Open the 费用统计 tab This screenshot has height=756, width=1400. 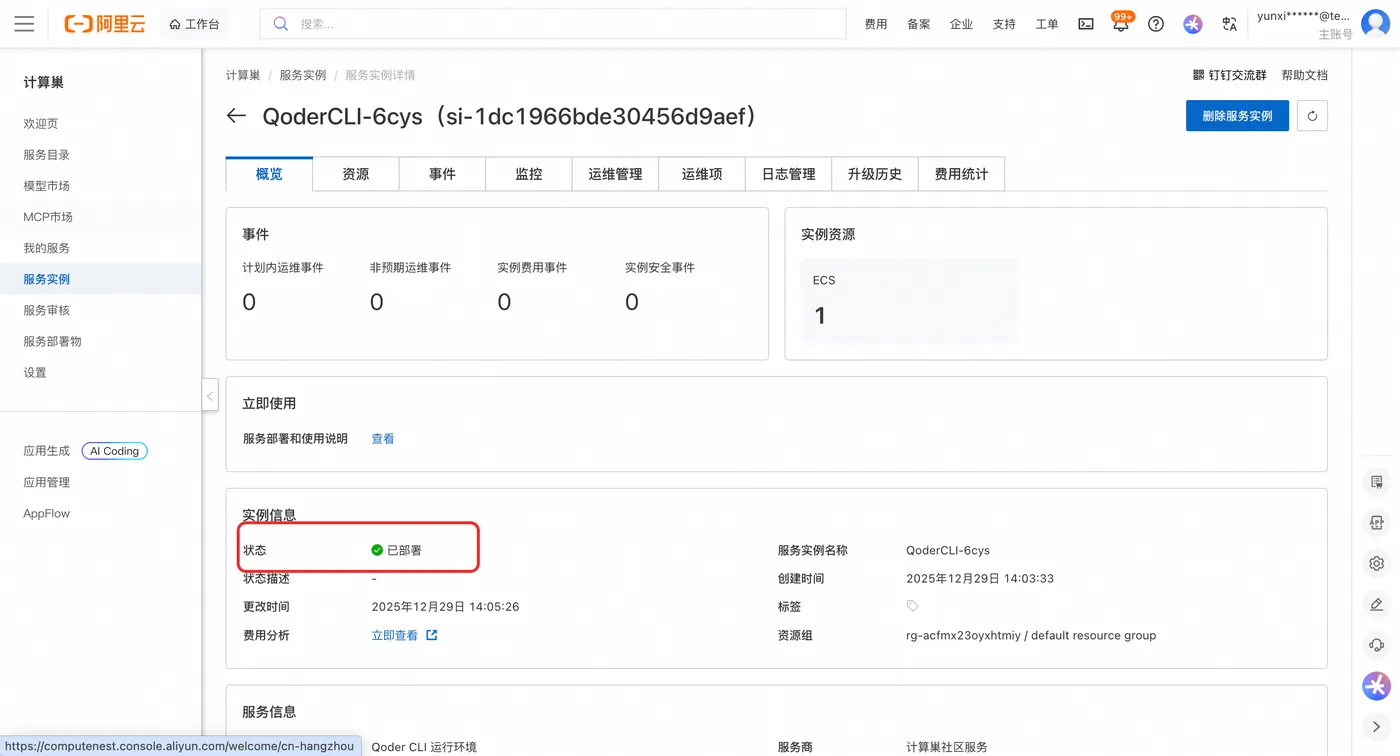961,174
